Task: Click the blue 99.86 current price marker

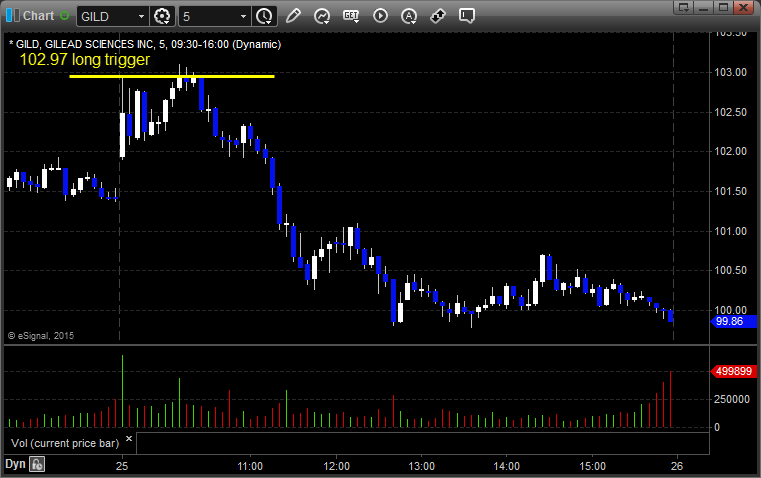Action: pos(734,321)
